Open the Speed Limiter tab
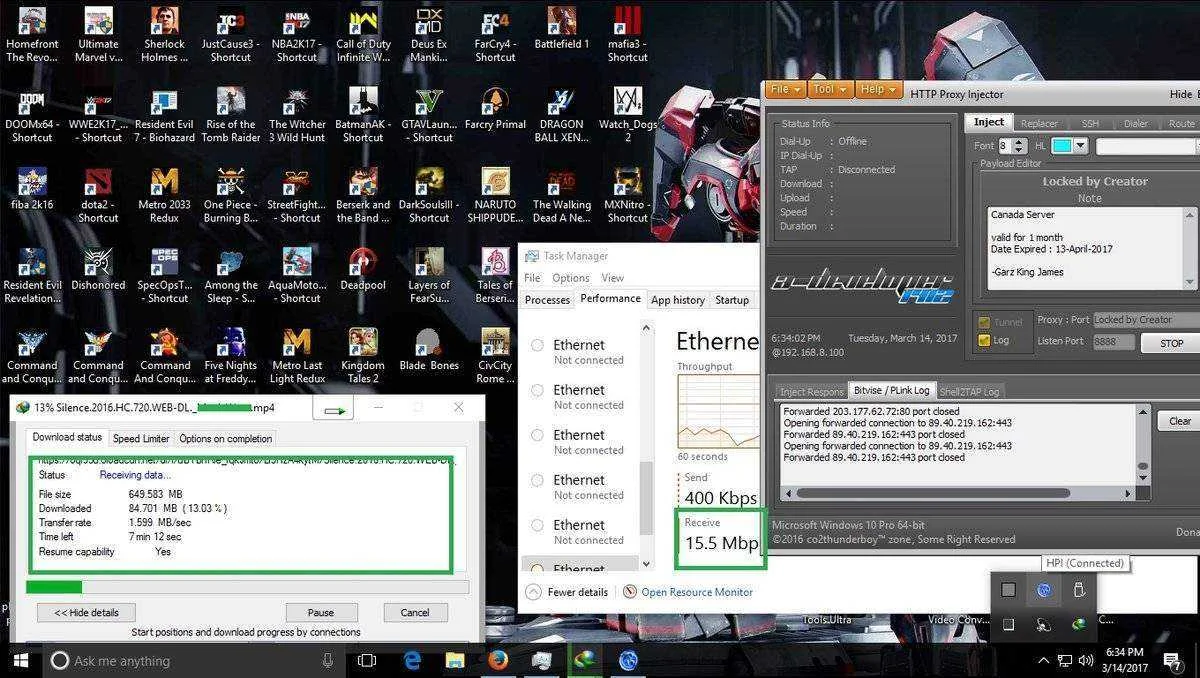This screenshot has height=678, width=1200. coord(141,438)
